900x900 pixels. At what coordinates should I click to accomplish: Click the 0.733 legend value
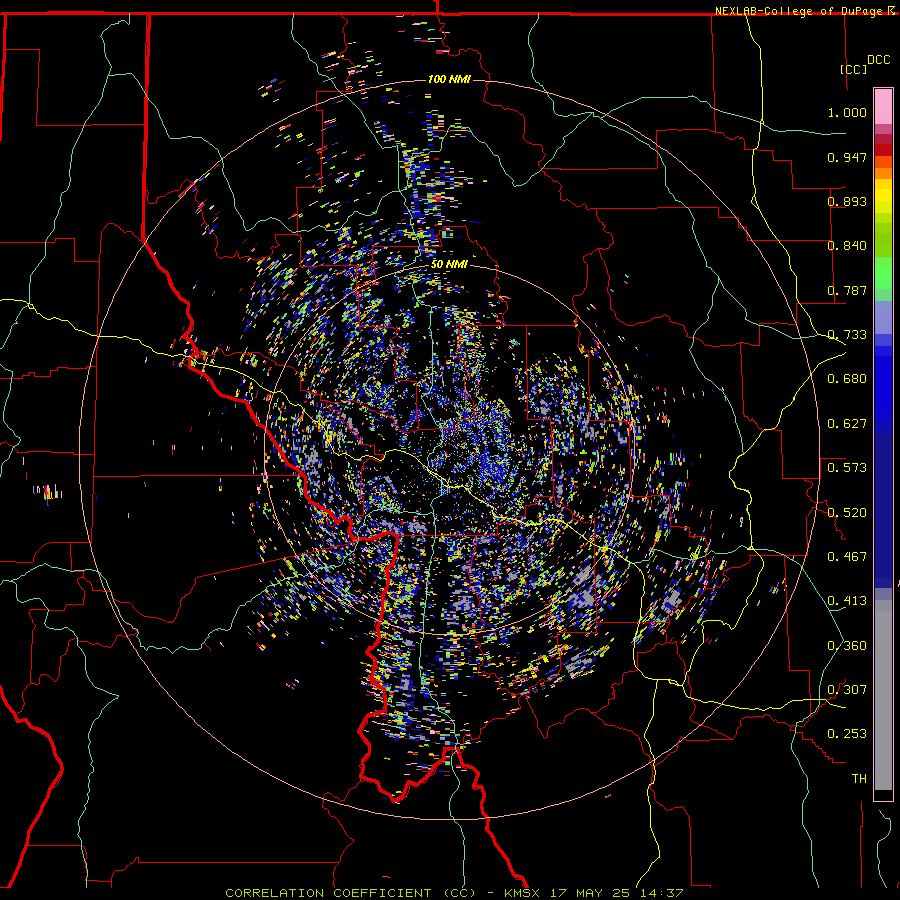click(x=847, y=335)
